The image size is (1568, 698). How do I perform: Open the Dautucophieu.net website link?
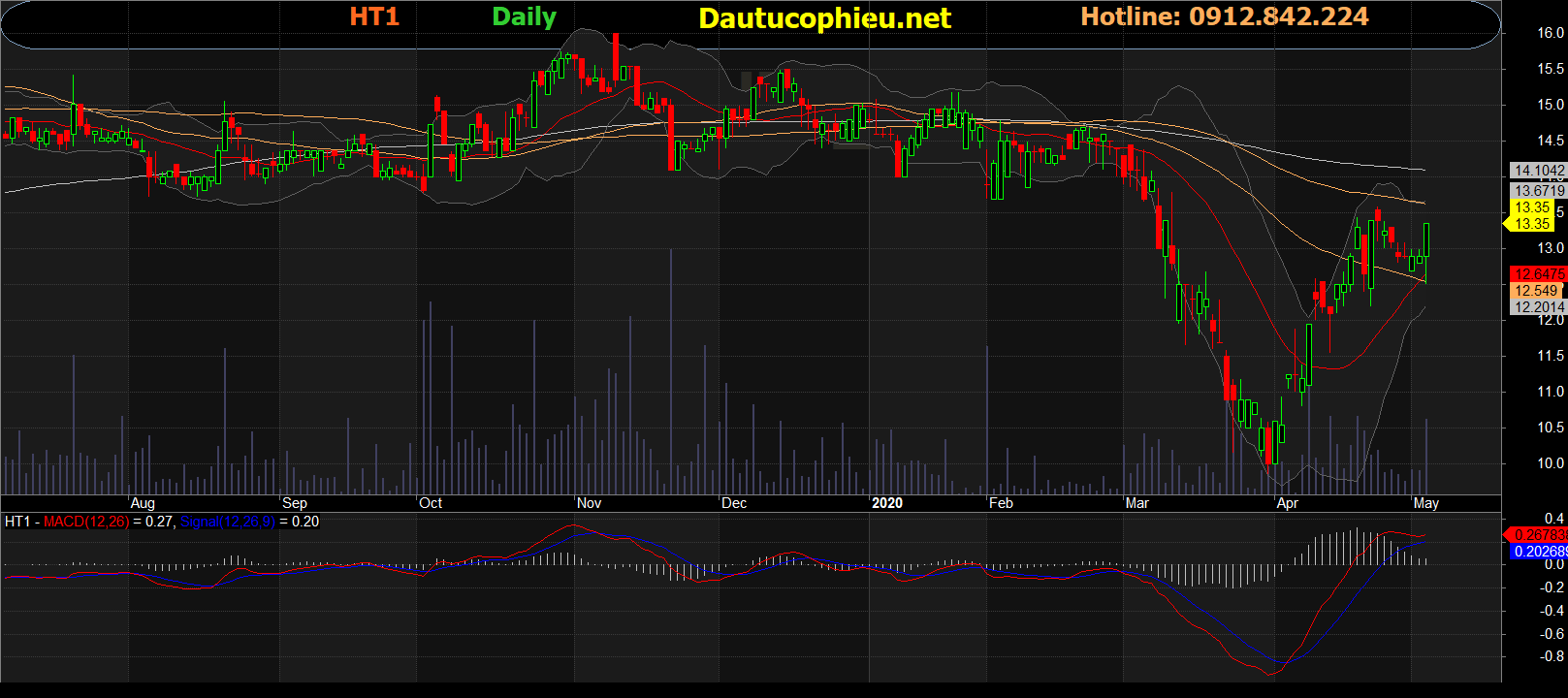tap(824, 18)
